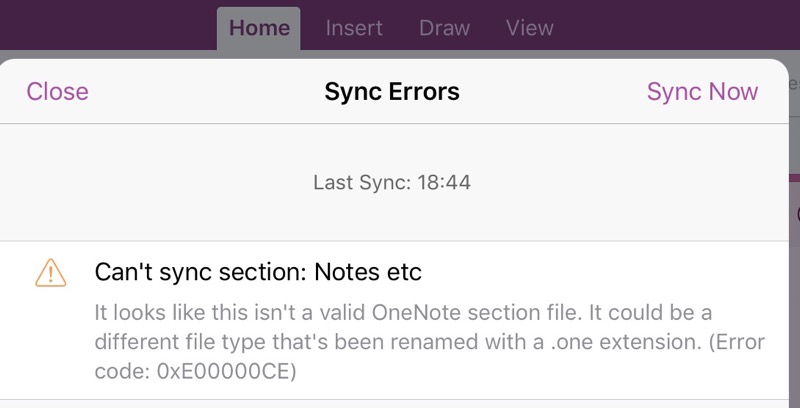Click the blank space between Close and Sync Errors
This screenshot has width=800, height=408.
(207, 92)
